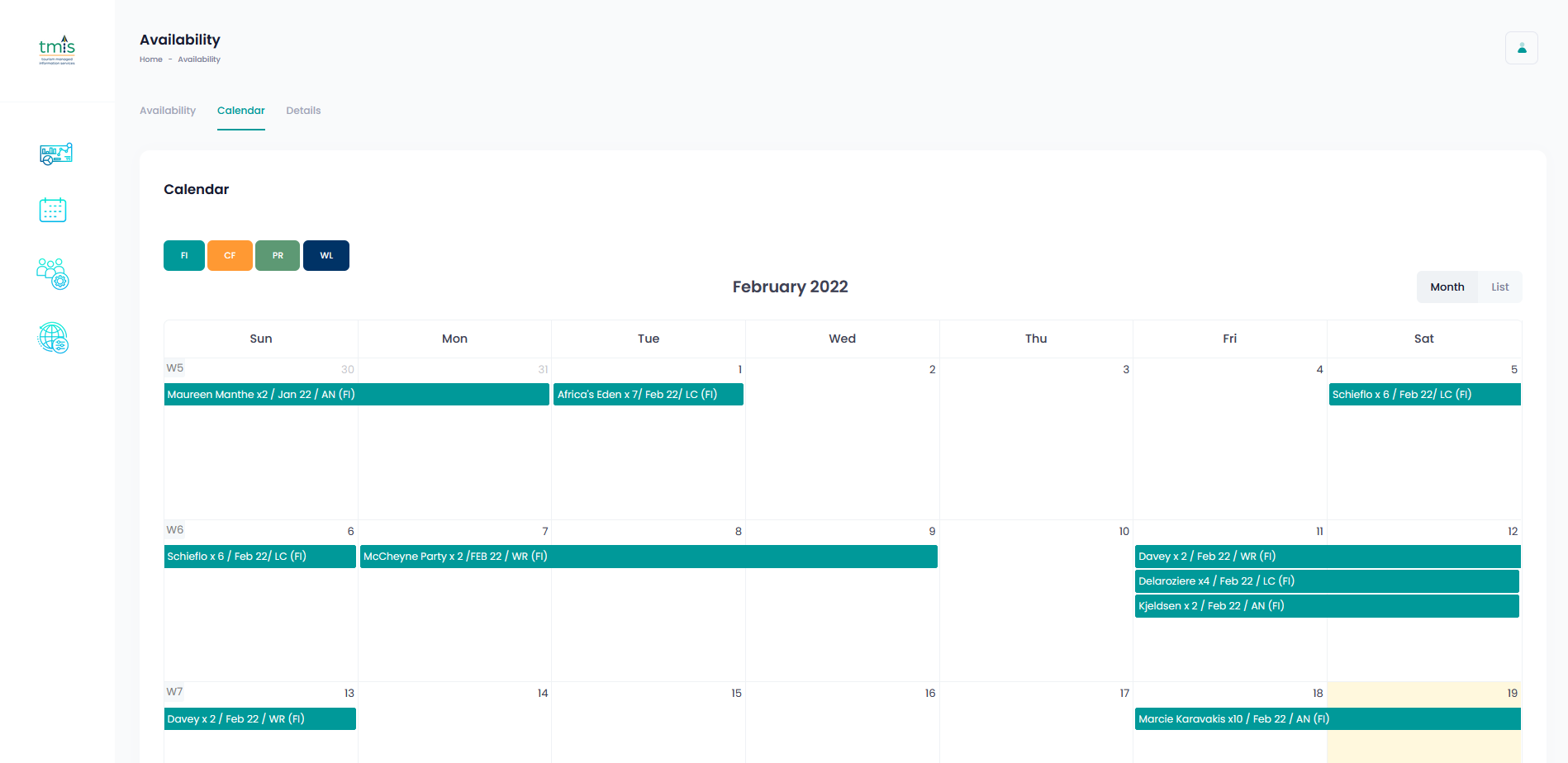Toggle the navy WL status filter

point(326,256)
